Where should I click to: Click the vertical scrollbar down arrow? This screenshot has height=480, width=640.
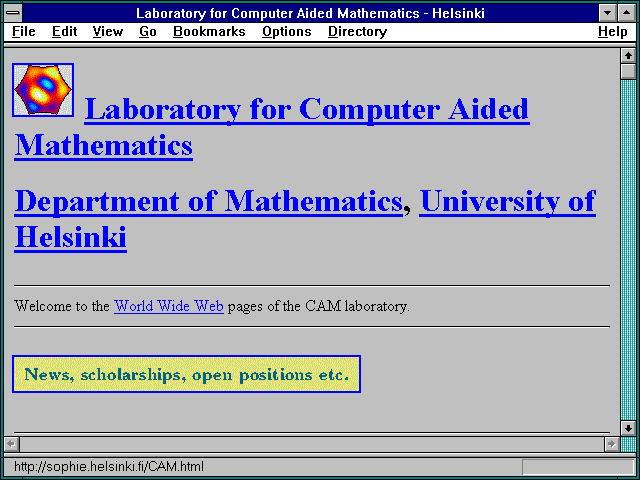[628, 428]
